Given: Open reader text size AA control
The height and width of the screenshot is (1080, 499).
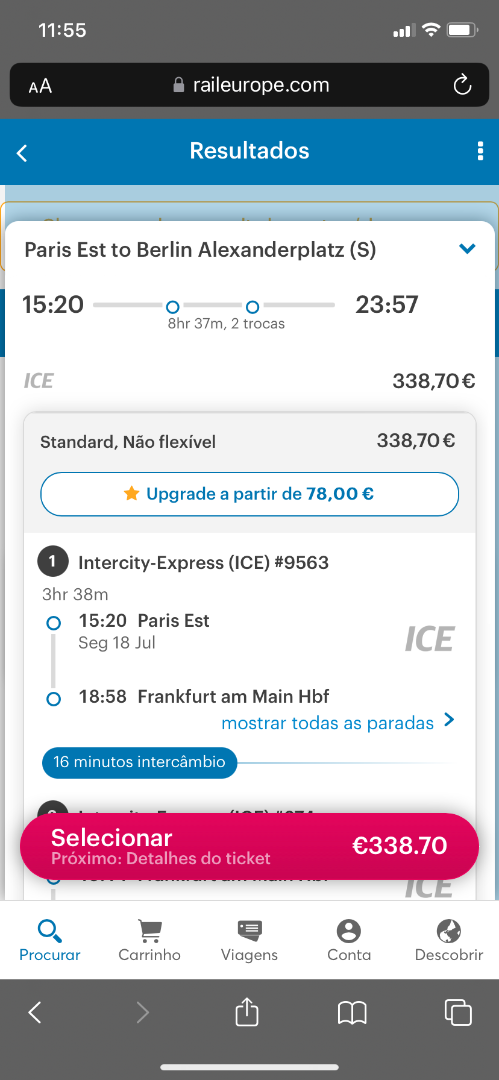Looking at the screenshot, I should (40, 86).
